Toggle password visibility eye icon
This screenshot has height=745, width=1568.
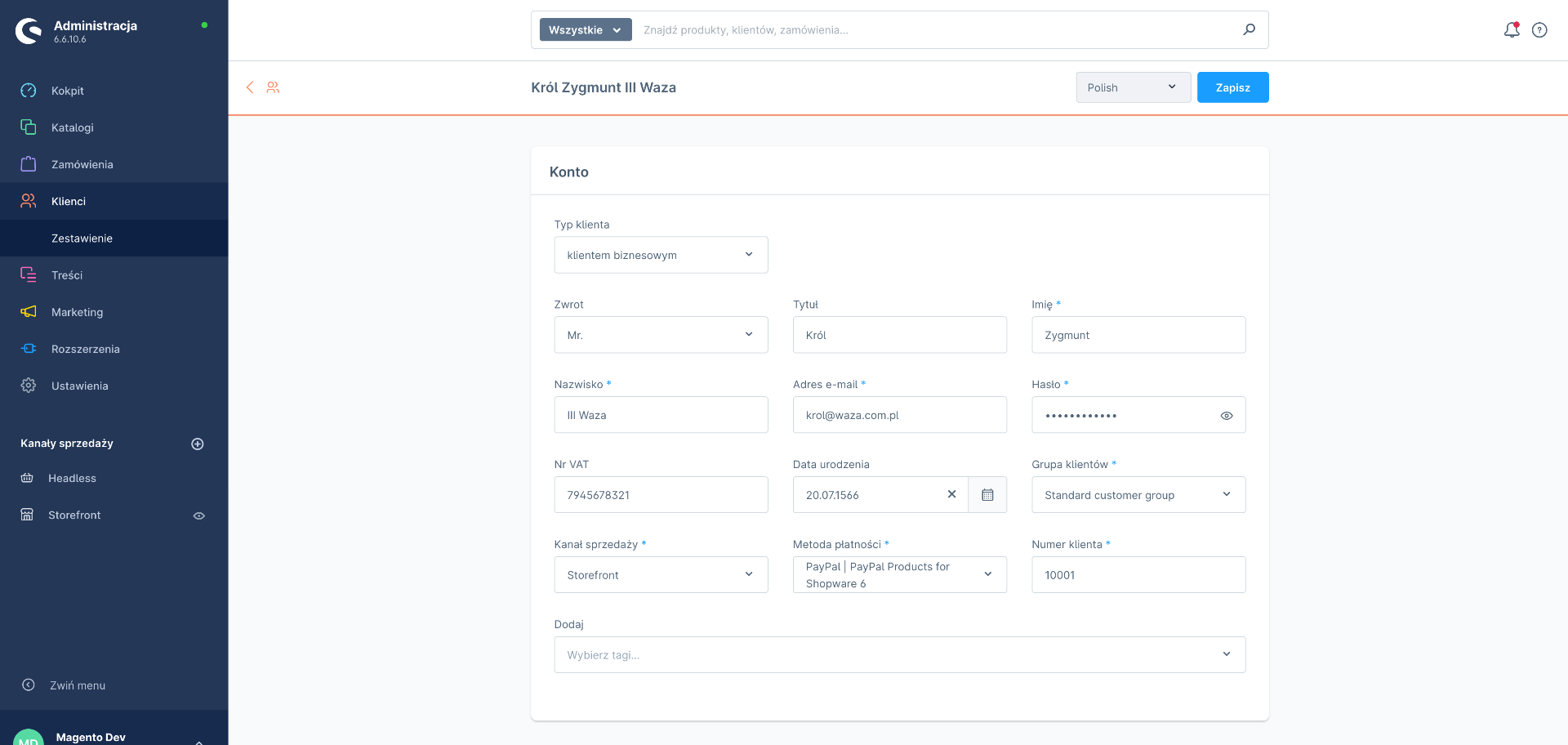[1226, 416]
